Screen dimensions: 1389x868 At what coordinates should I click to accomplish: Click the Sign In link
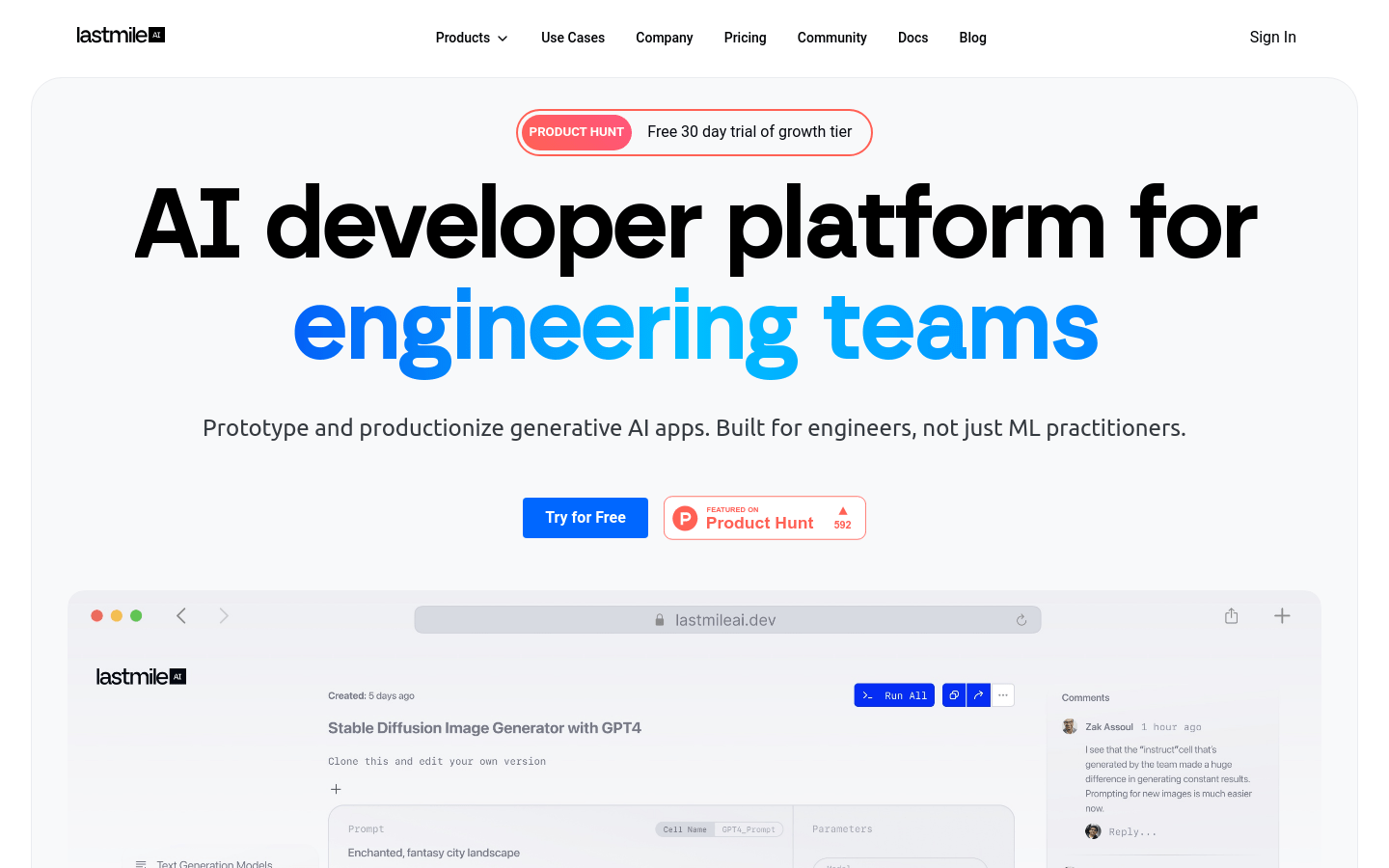1273,37
